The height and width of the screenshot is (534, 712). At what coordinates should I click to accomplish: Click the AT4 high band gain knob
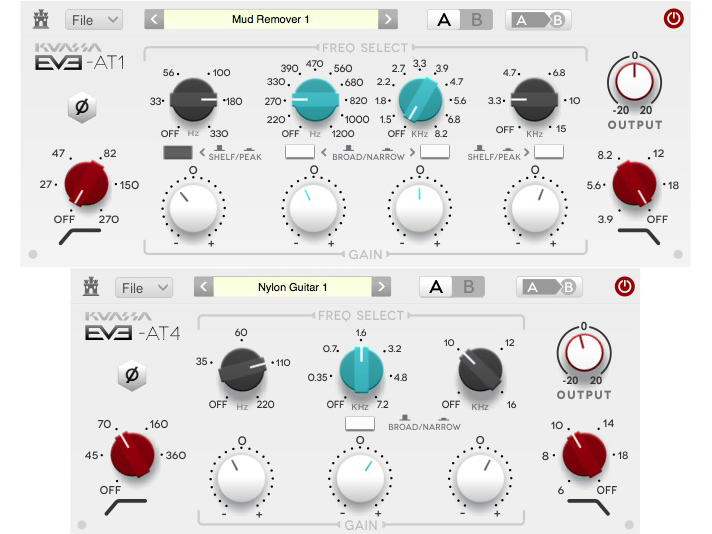[x=480, y=478]
